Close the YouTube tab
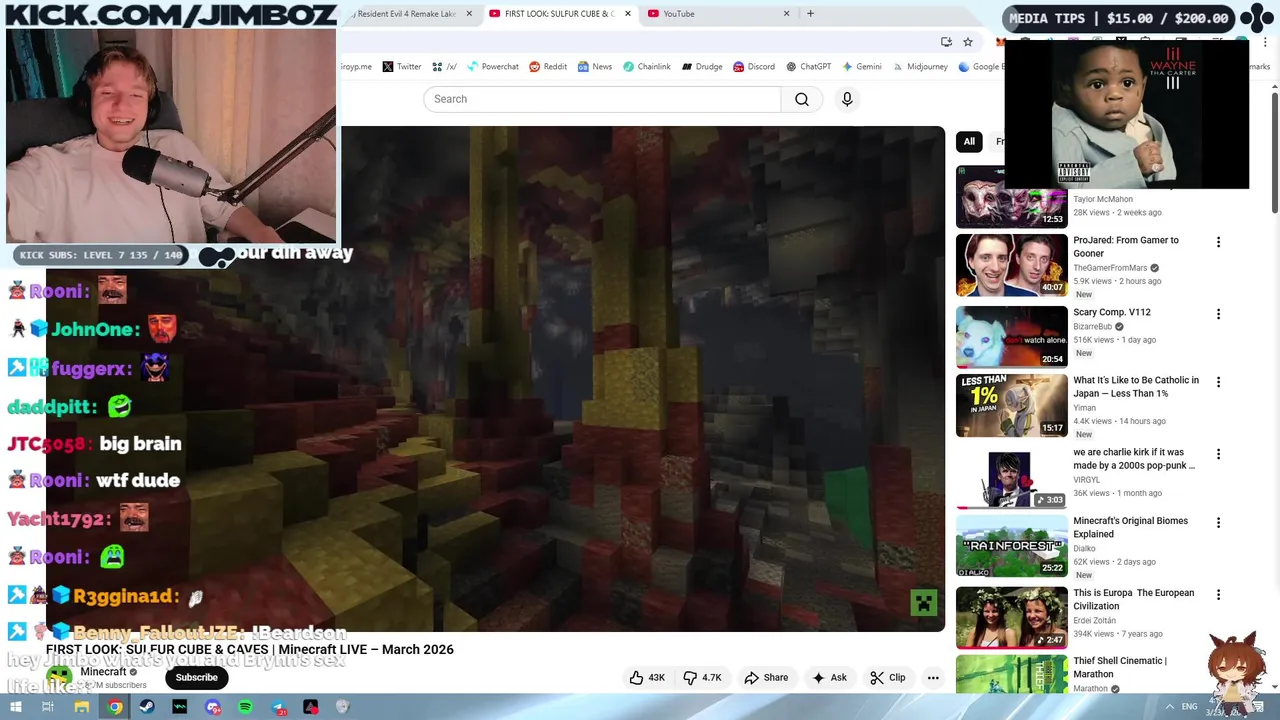 (786, 14)
